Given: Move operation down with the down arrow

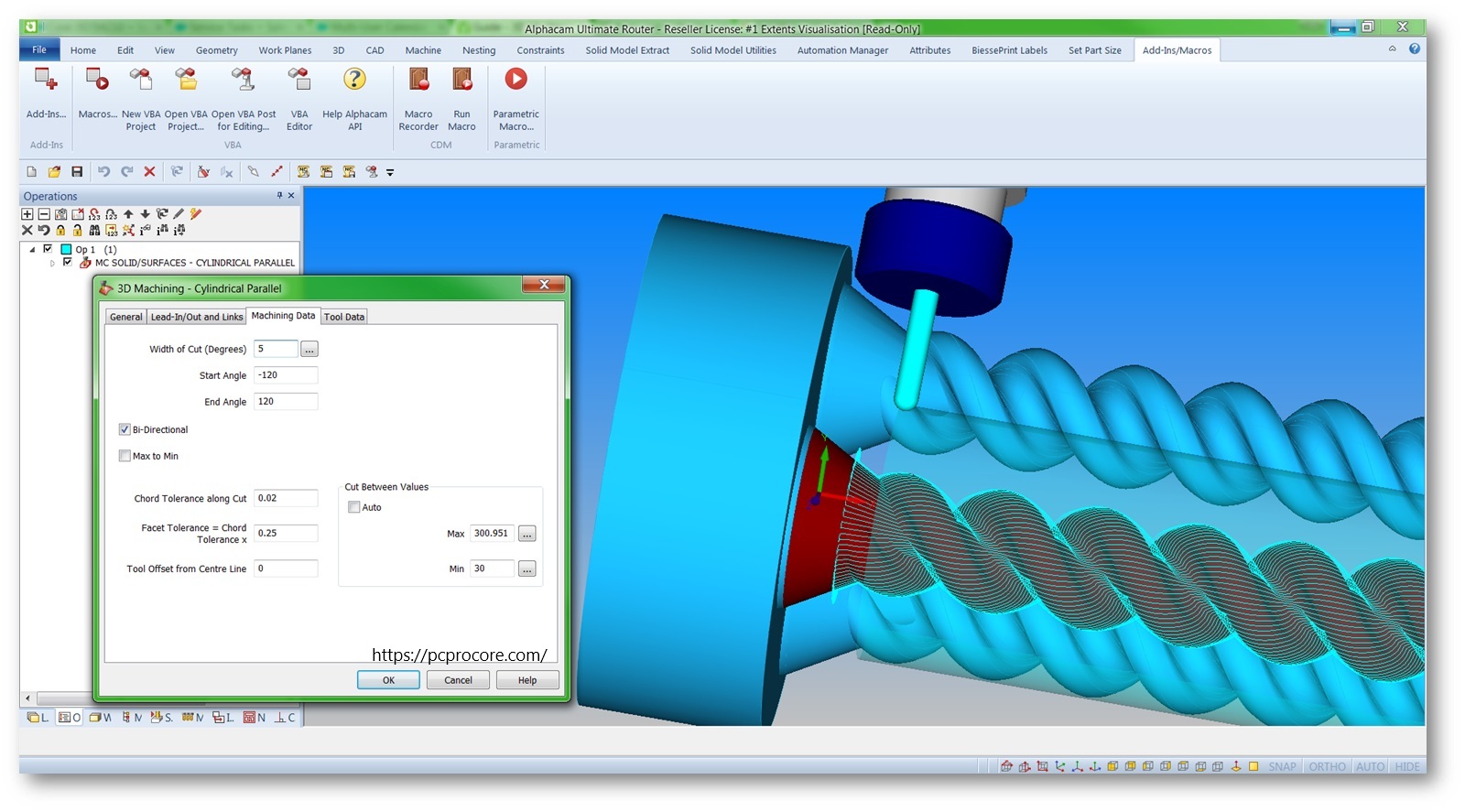Looking at the screenshot, I should (145, 214).
